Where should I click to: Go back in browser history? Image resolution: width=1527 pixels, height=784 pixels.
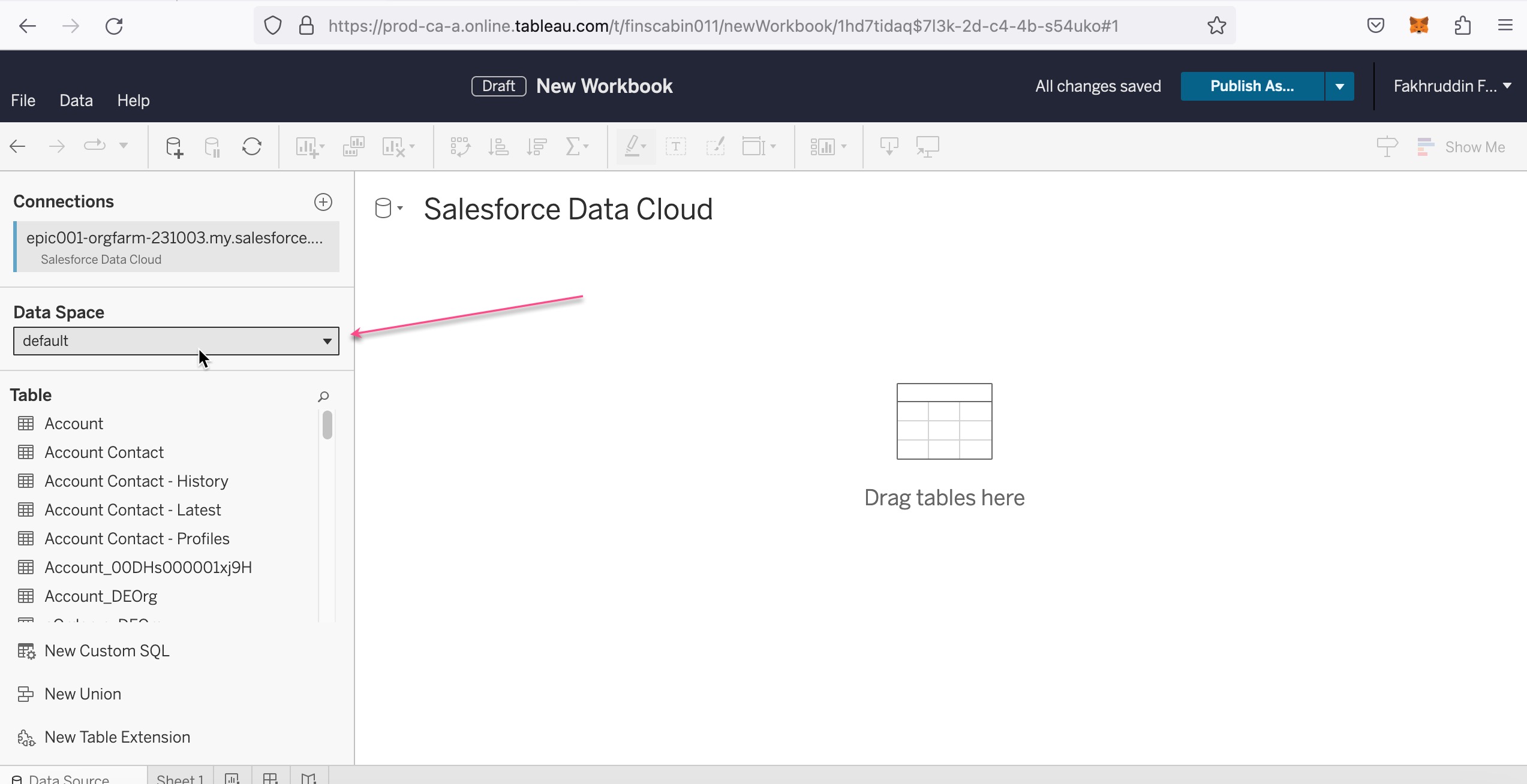click(x=28, y=26)
